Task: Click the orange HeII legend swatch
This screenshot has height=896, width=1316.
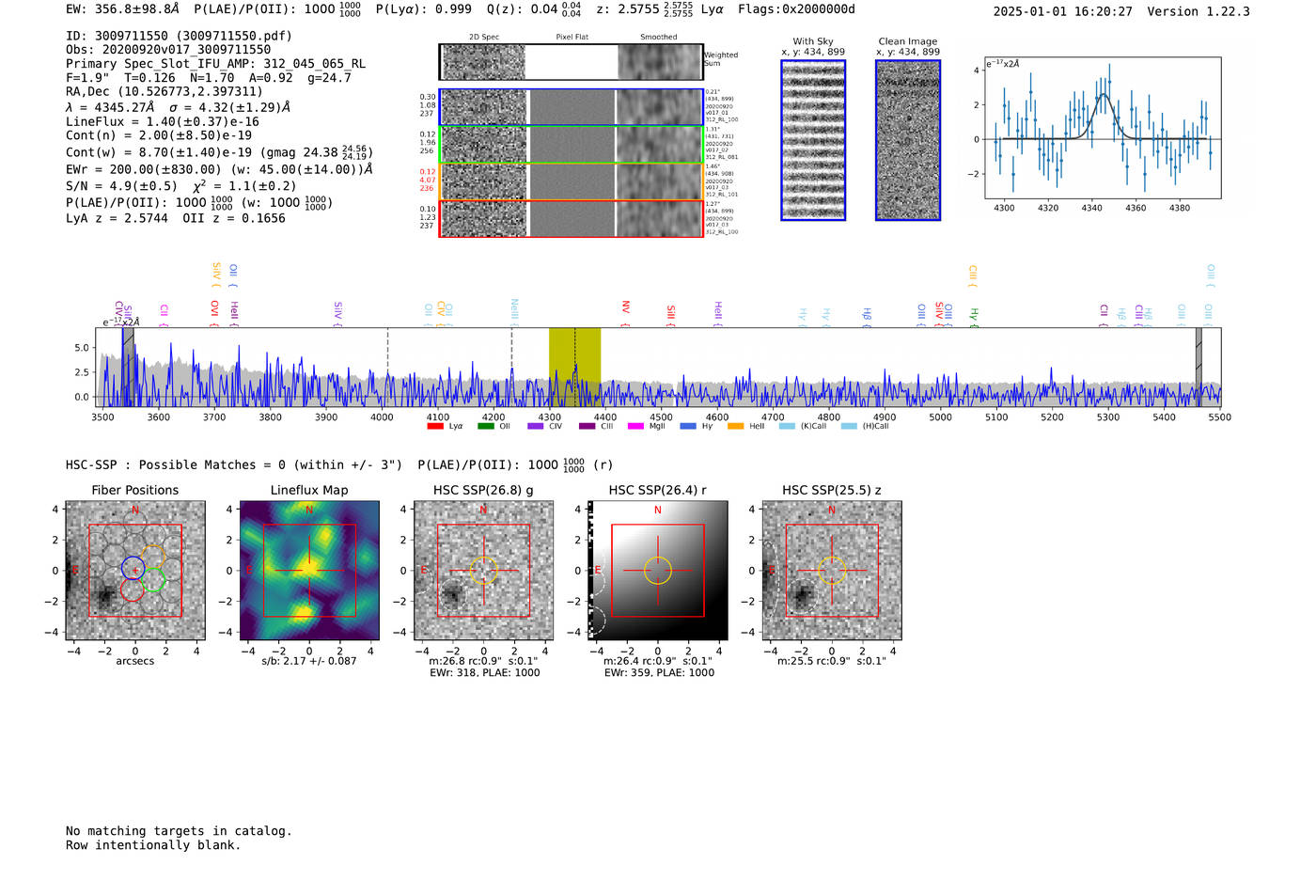Action: click(x=736, y=426)
